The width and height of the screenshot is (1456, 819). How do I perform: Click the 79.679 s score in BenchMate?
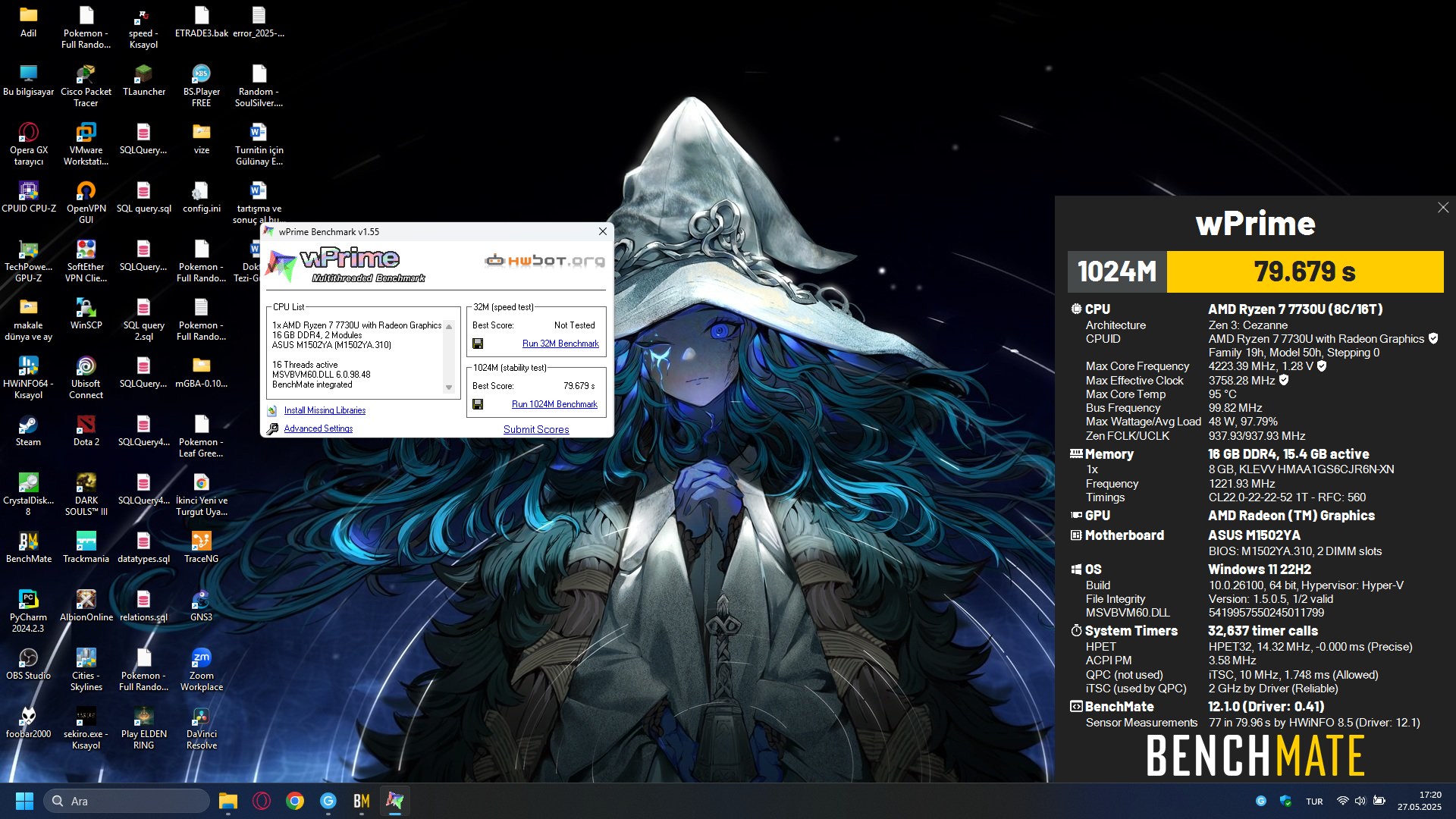pyautogui.click(x=1304, y=271)
